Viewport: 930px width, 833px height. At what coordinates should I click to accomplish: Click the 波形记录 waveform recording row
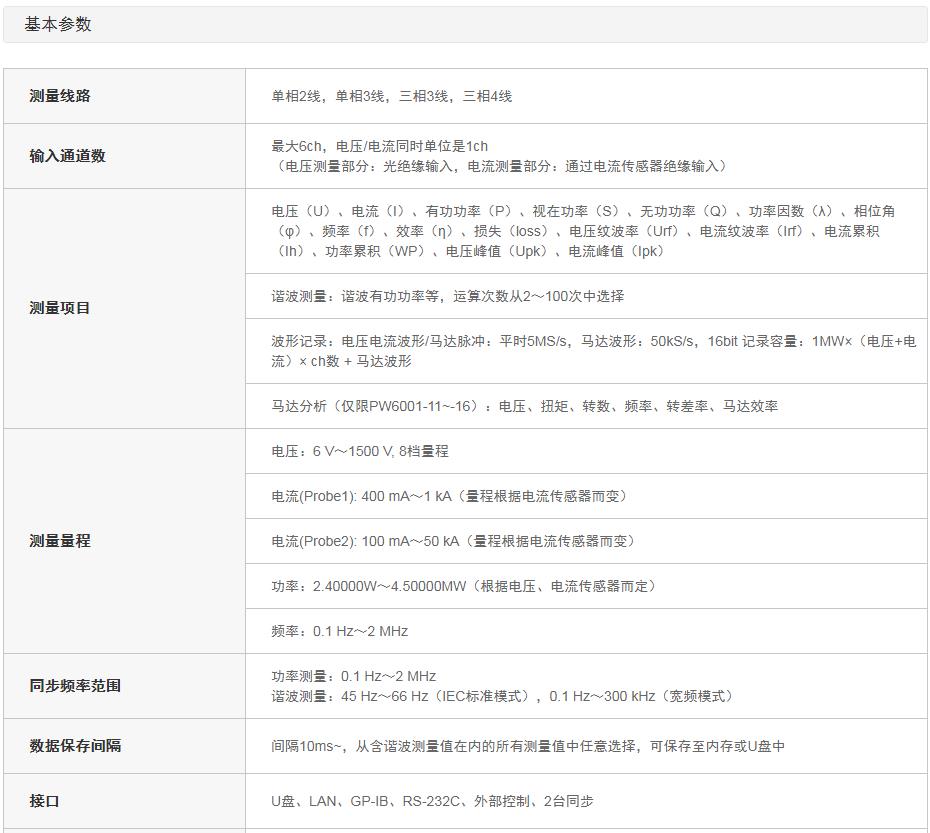pyautogui.click(x=592, y=351)
